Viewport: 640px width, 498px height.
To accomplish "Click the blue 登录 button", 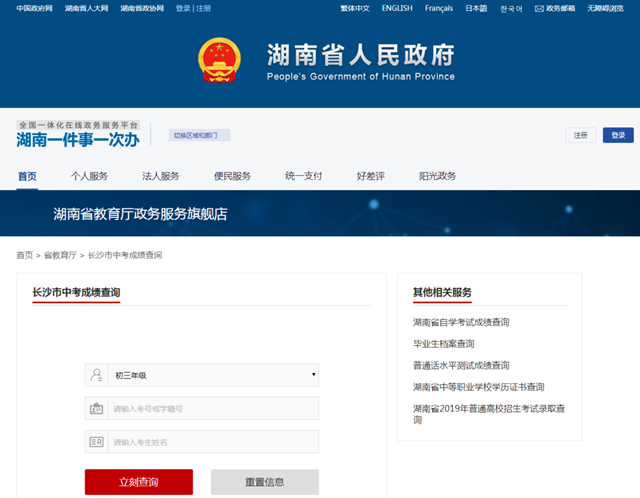I will coord(617,135).
